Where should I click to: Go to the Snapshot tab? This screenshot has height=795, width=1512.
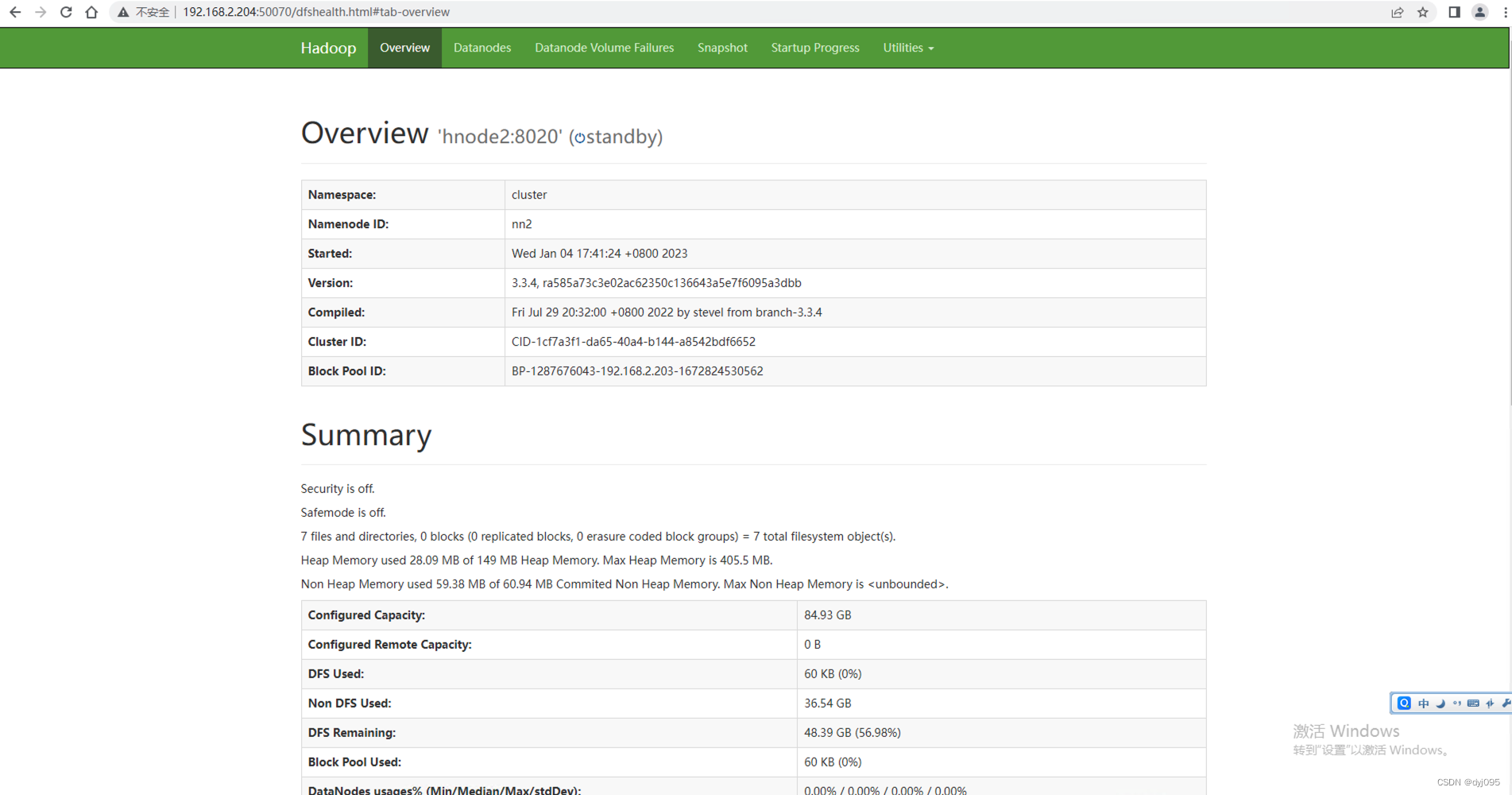point(722,48)
